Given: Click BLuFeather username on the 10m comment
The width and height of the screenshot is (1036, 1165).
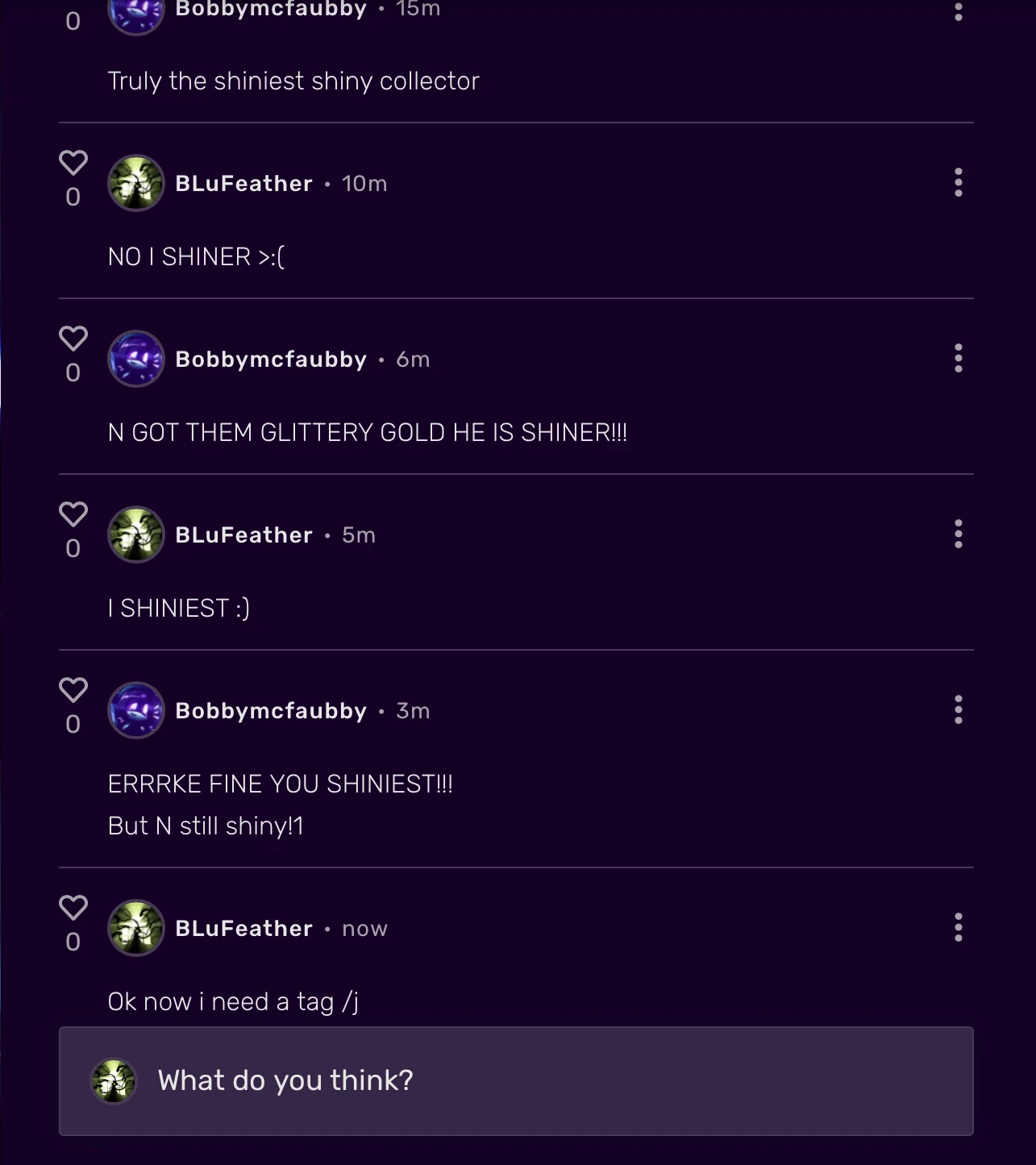Looking at the screenshot, I should pyautogui.click(x=243, y=184).
